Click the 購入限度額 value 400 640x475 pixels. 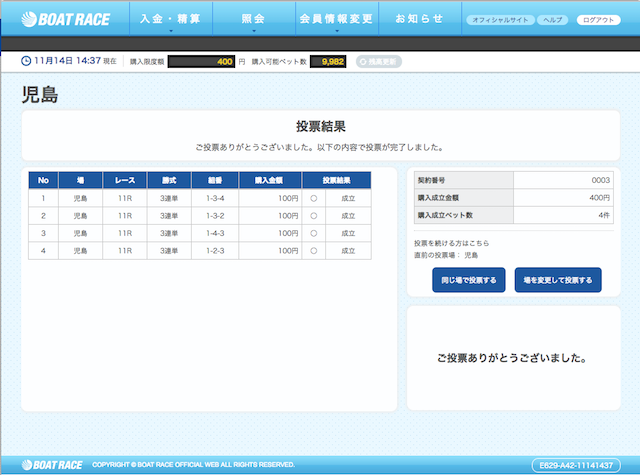pos(201,62)
